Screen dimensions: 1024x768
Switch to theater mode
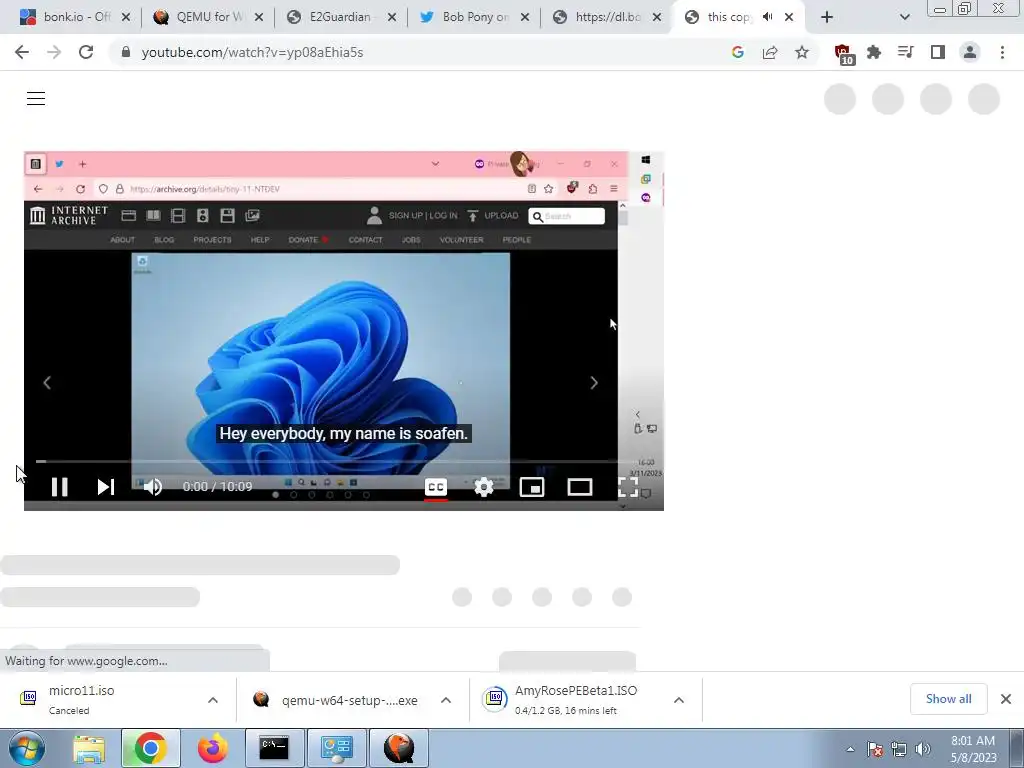(580, 487)
